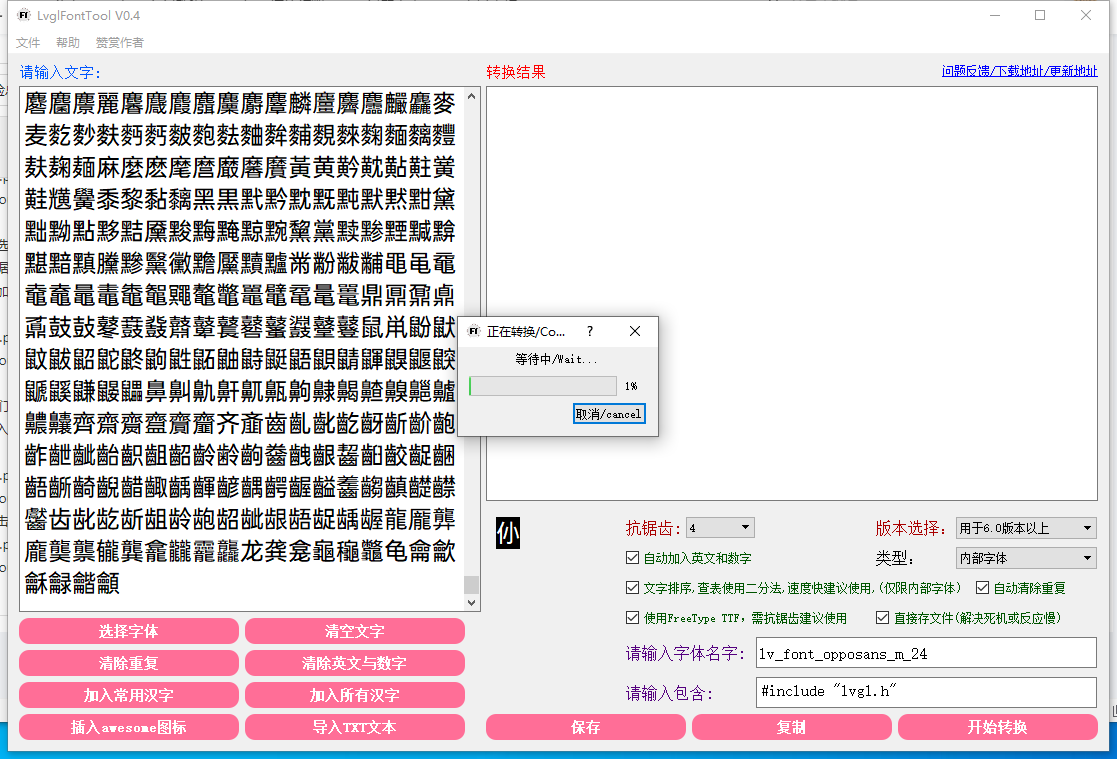Viewport: 1117px width, 759px height.
Task: Disable 使用FreeType TTF option
Action: click(632, 618)
